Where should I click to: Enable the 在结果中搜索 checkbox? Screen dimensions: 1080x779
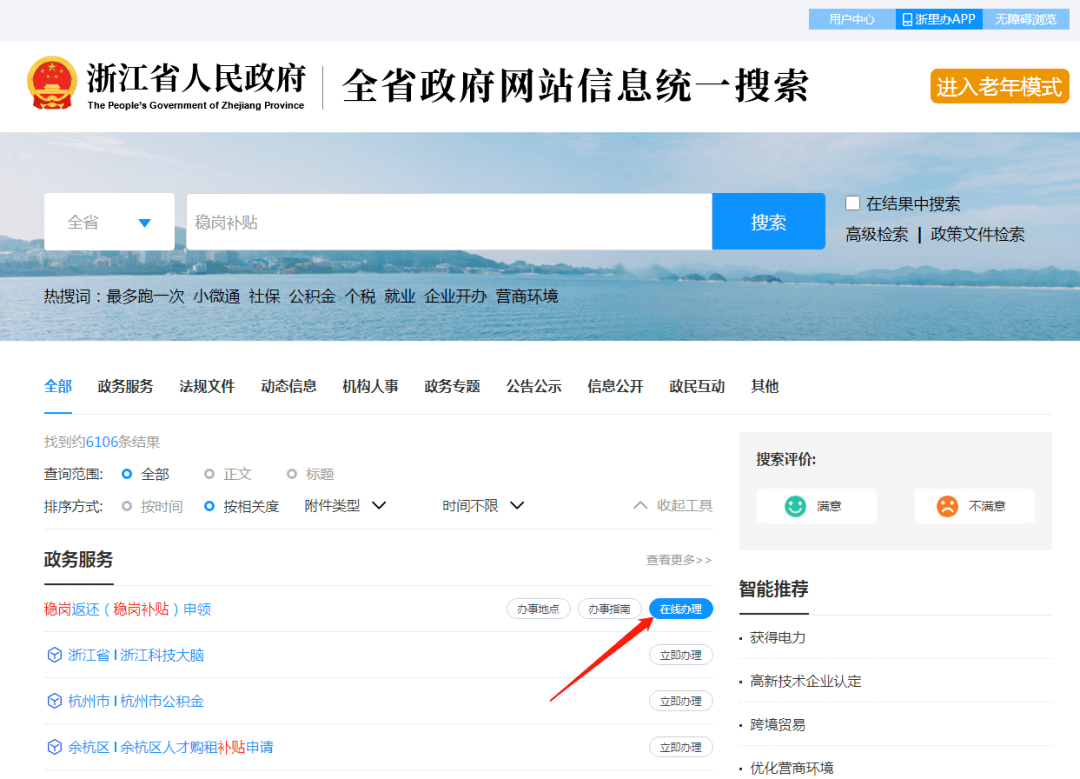click(x=852, y=203)
